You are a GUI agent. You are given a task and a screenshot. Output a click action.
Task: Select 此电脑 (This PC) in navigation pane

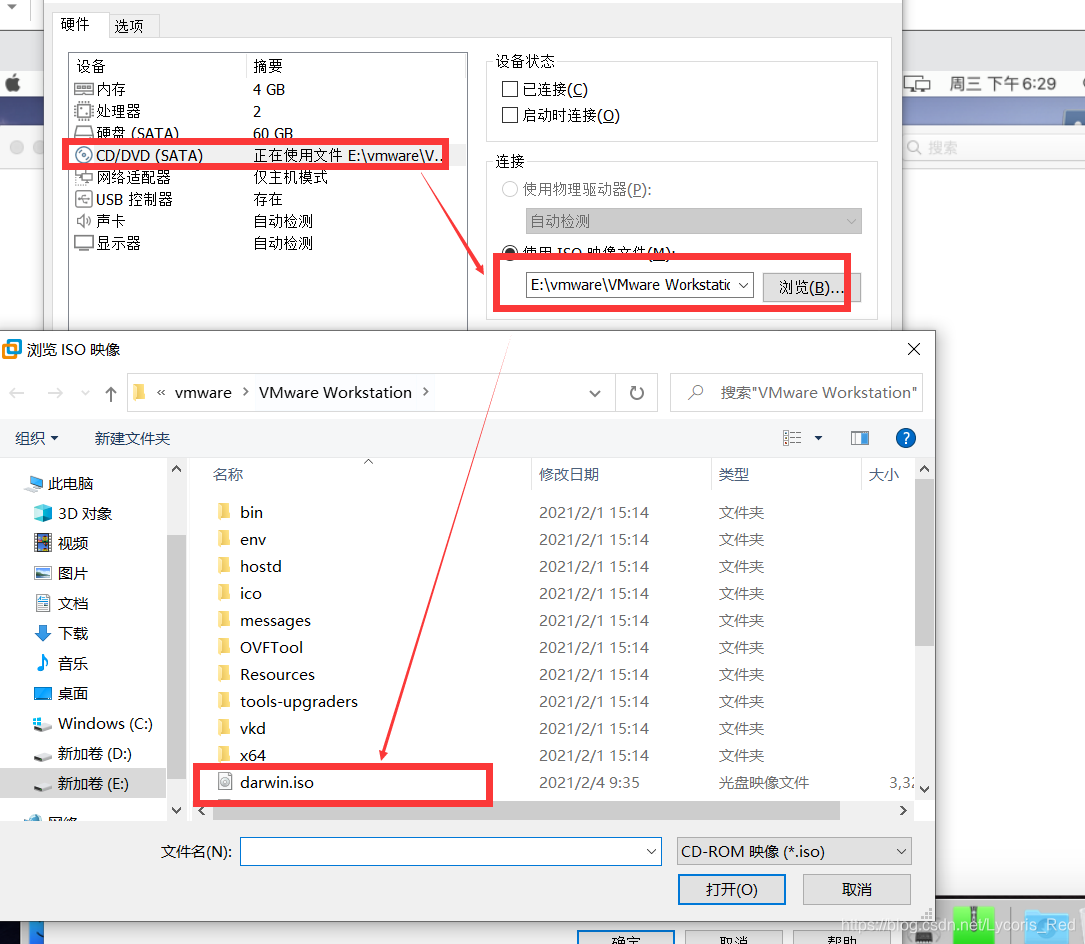coord(60,484)
